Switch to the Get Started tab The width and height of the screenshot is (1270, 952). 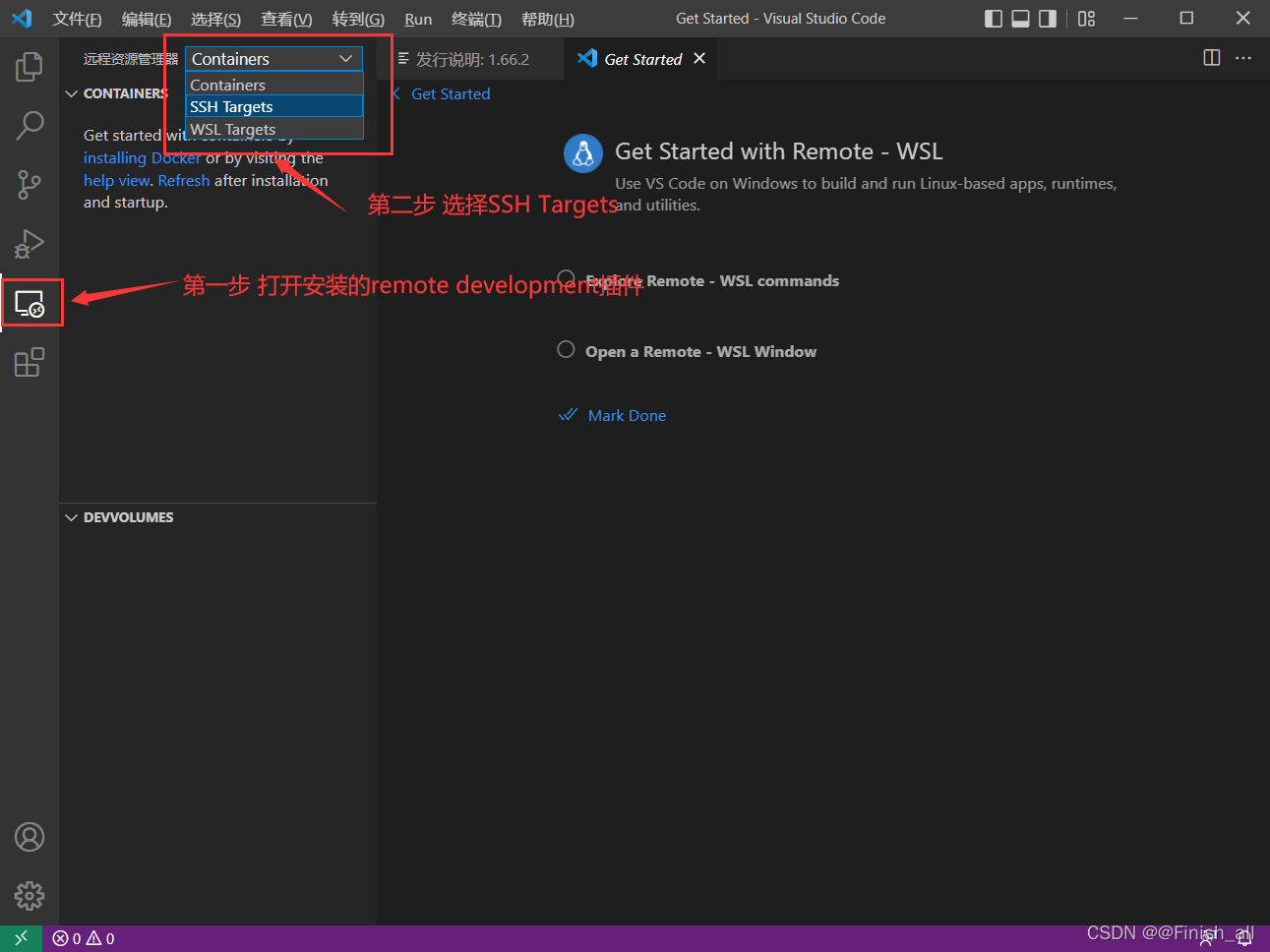pos(642,59)
